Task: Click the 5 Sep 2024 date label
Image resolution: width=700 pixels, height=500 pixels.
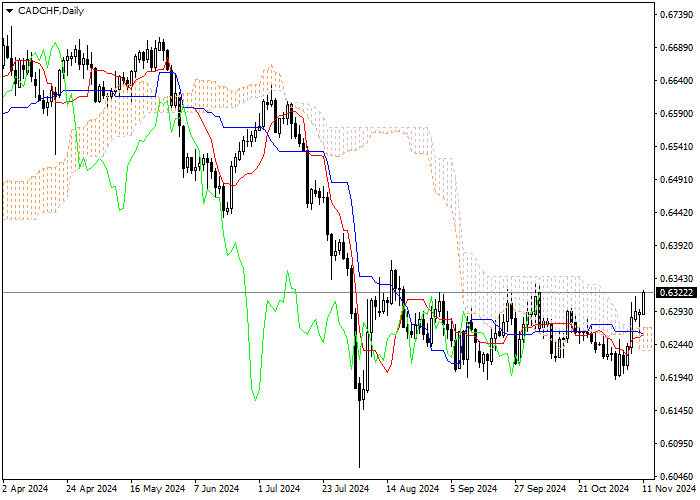Action: tap(474, 489)
